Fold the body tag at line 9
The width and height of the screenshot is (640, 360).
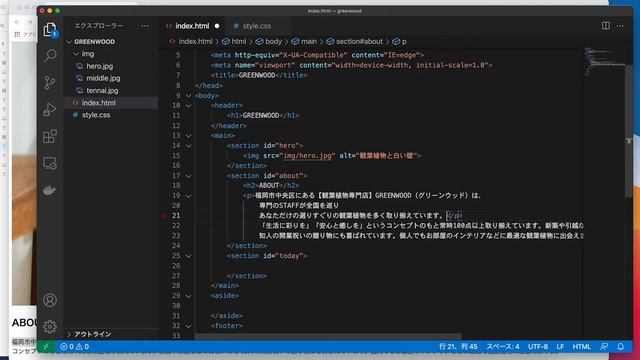pyautogui.click(x=189, y=96)
